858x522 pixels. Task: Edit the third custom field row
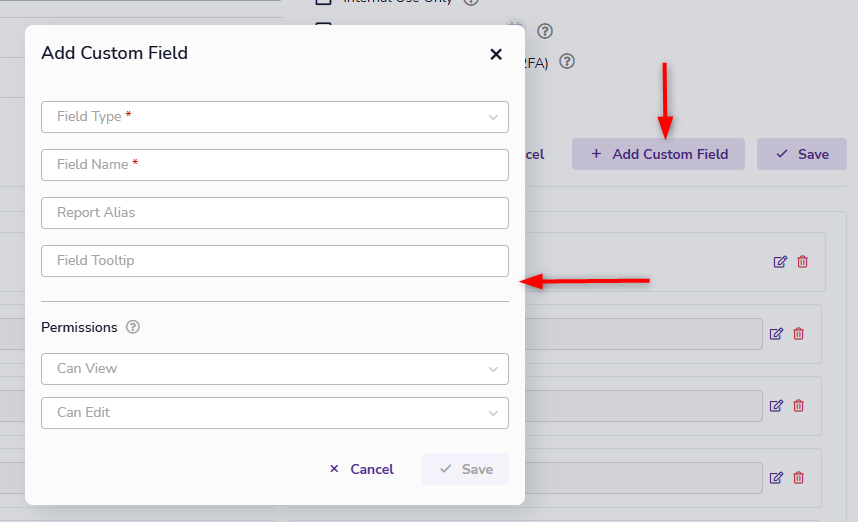pos(776,406)
